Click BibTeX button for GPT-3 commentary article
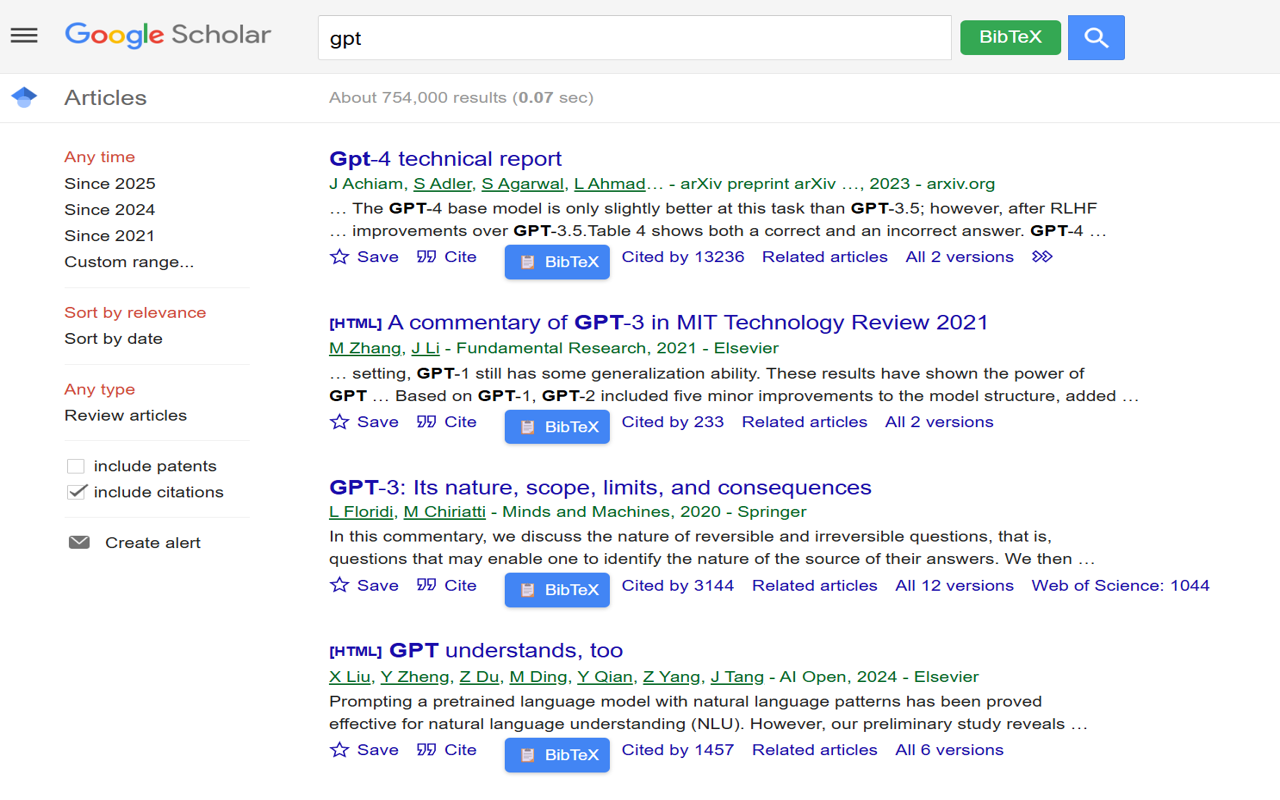 point(557,427)
